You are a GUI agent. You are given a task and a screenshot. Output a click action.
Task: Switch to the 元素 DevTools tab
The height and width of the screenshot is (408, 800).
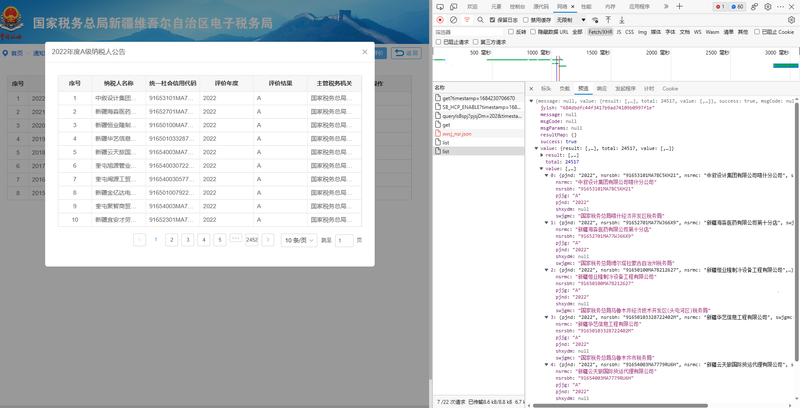[x=496, y=7]
